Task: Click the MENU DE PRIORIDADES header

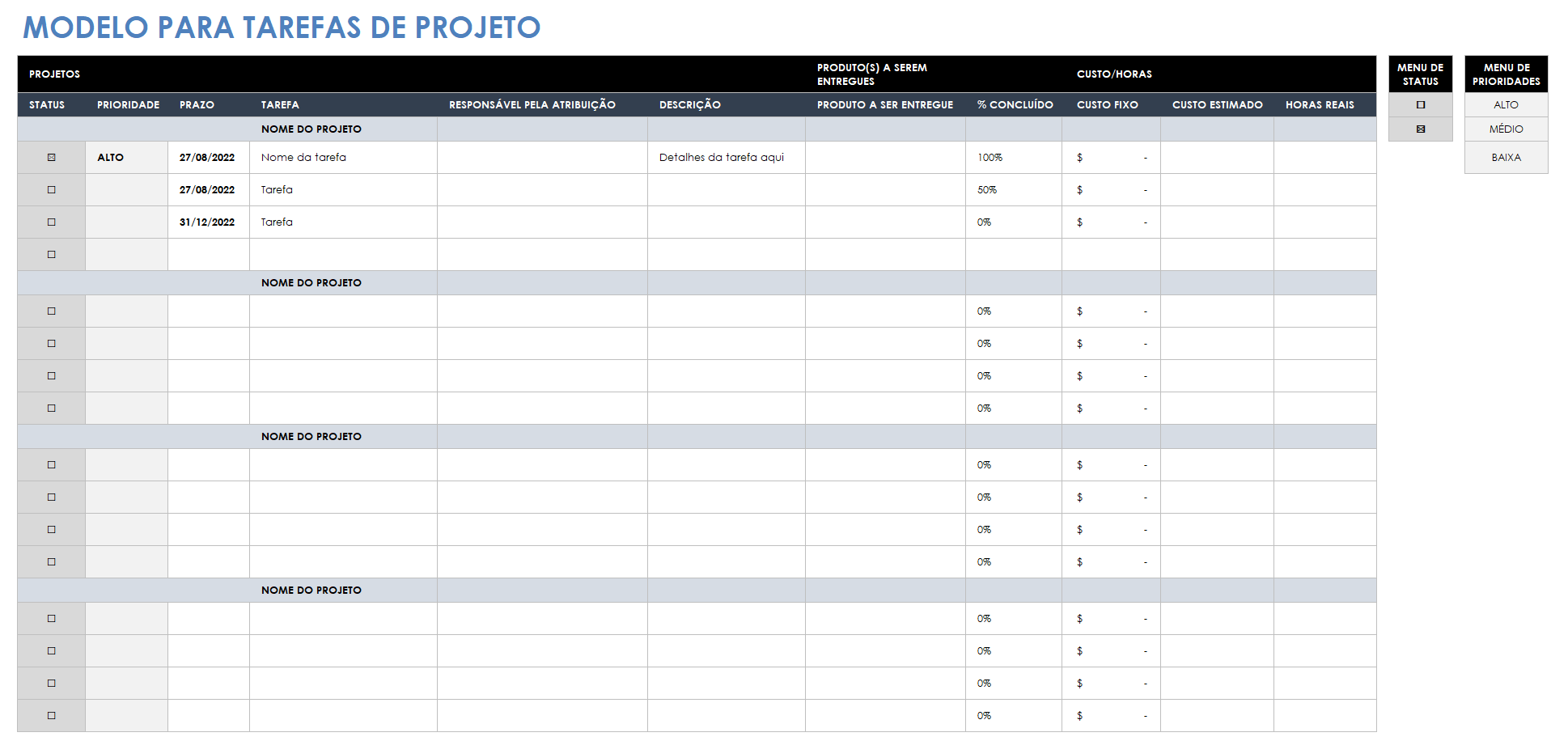Action: click(1506, 74)
